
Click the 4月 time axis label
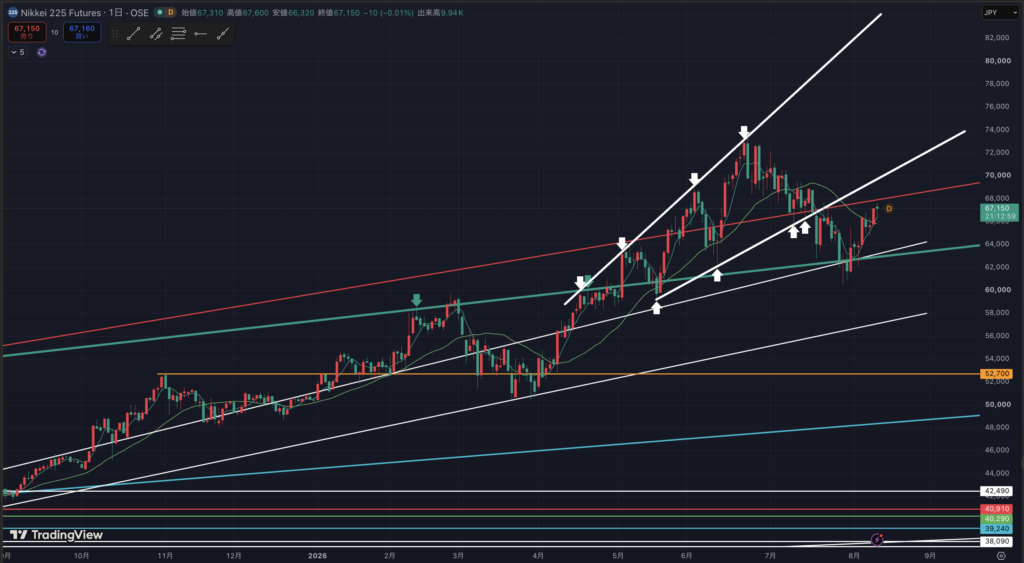point(538,556)
